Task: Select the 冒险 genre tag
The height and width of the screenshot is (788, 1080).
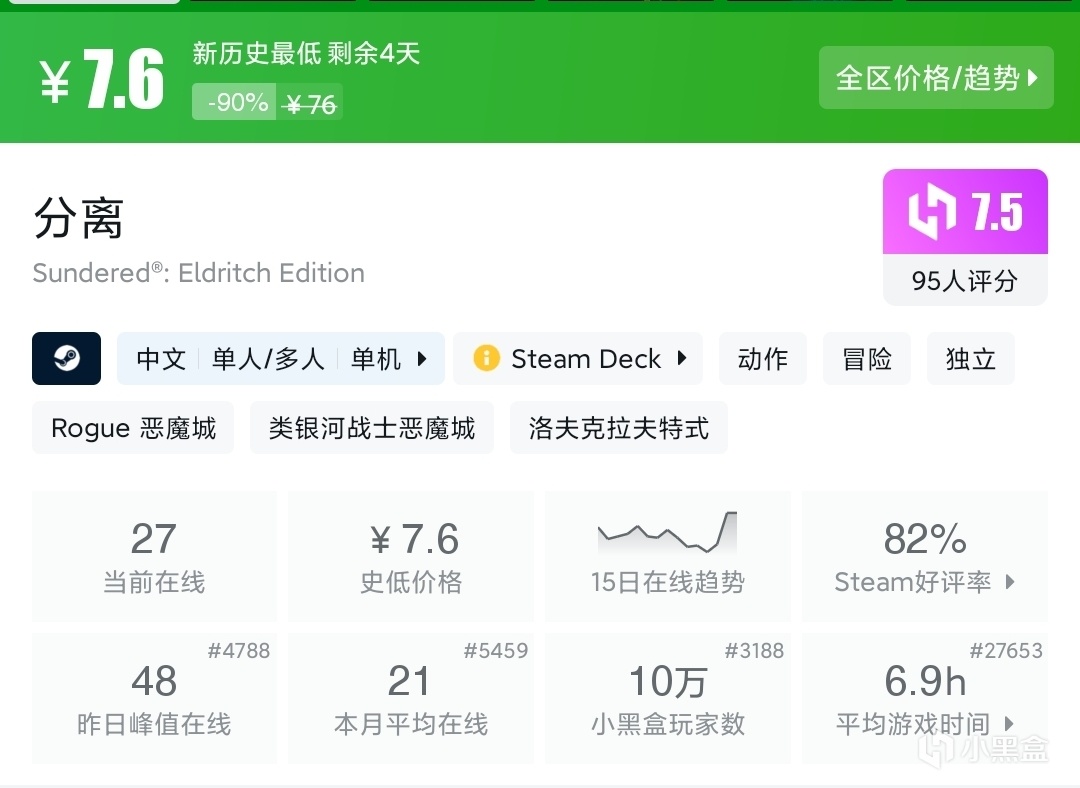Action: click(866, 359)
